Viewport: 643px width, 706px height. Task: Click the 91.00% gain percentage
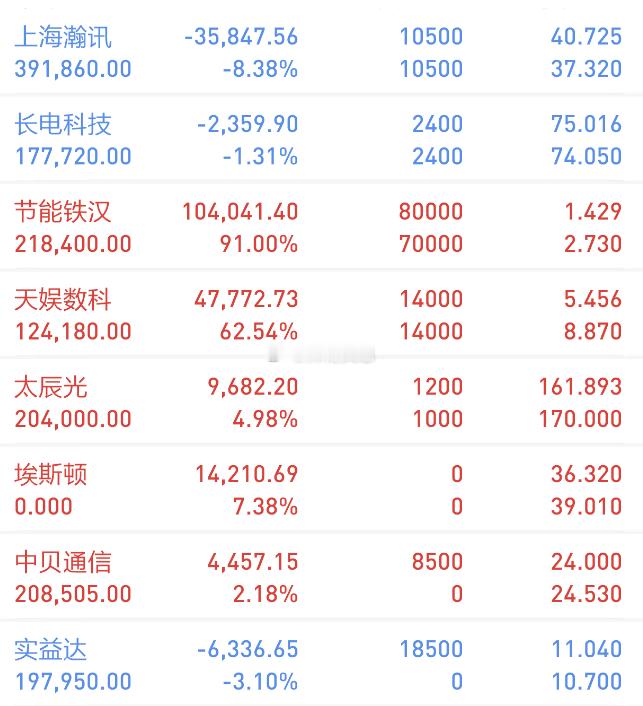pos(259,244)
